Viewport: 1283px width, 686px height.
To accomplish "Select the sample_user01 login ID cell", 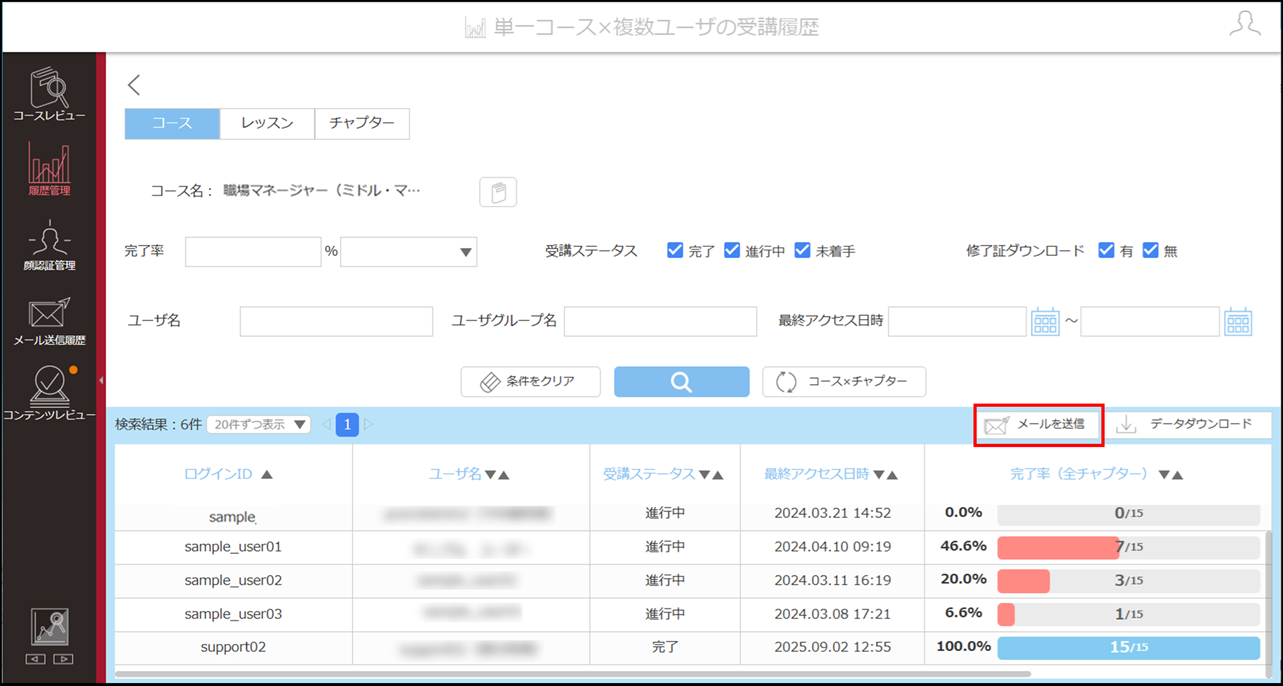I will click(233, 547).
